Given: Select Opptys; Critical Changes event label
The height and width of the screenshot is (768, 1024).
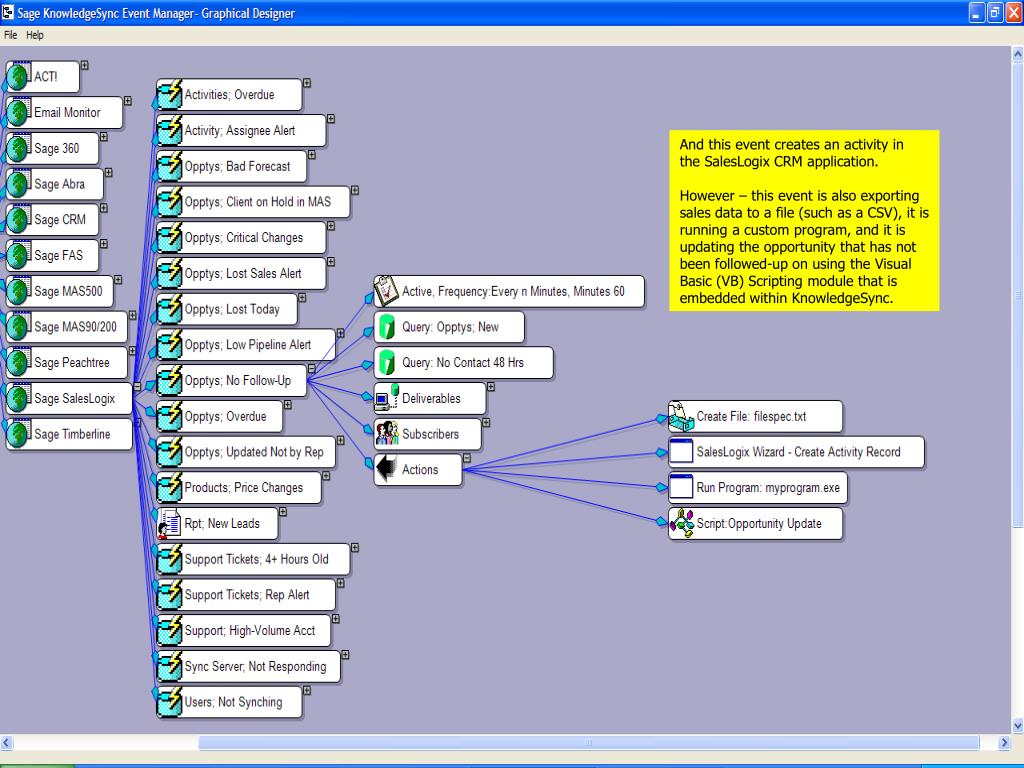Looking at the screenshot, I should 244,238.
